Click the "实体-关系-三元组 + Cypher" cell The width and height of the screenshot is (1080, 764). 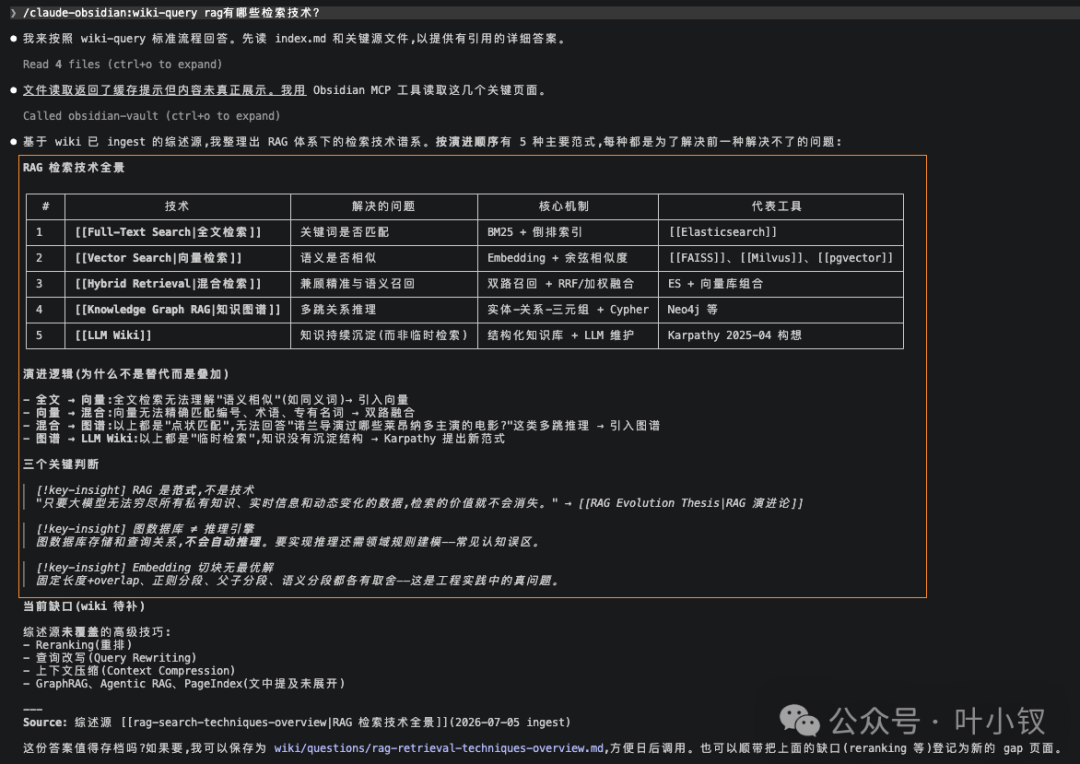568,309
